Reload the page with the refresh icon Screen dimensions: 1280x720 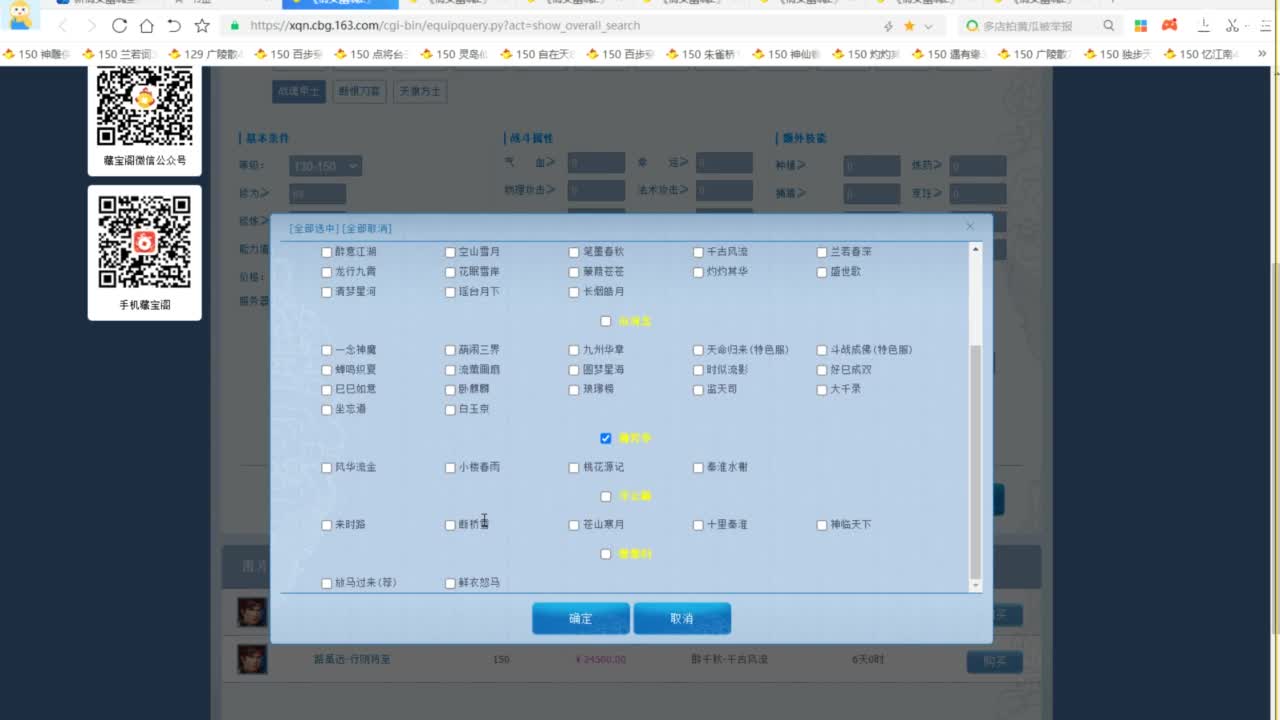119,26
